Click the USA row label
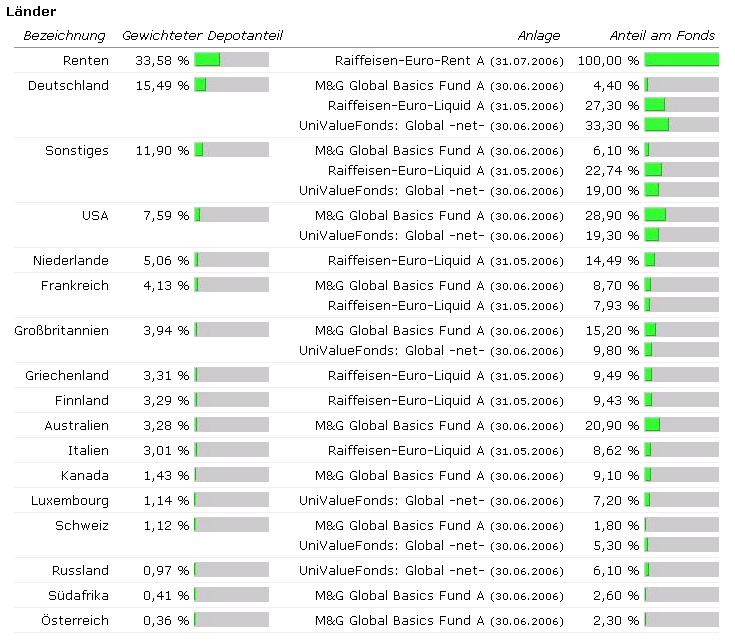Screen dimensions: 735x642 (95, 216)
